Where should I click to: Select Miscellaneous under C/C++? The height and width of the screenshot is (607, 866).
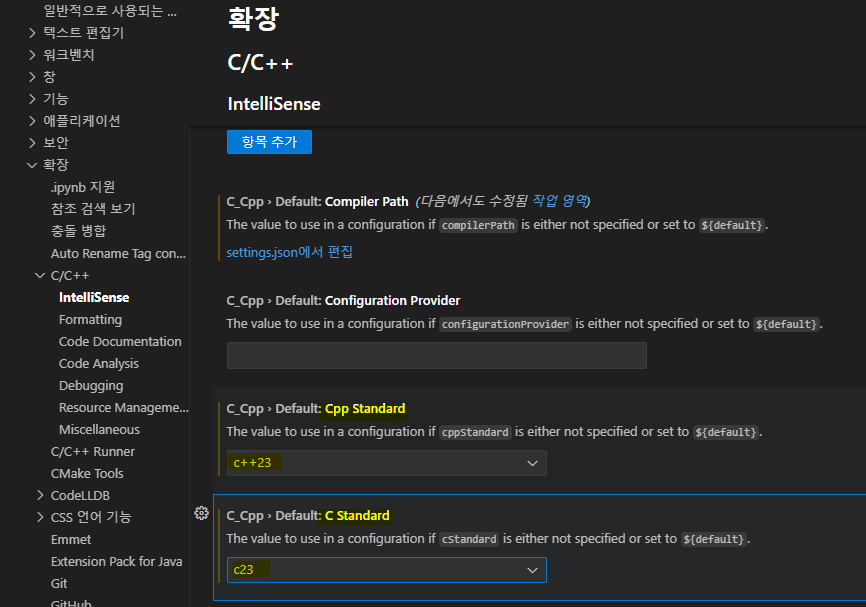tap(99, 429)
